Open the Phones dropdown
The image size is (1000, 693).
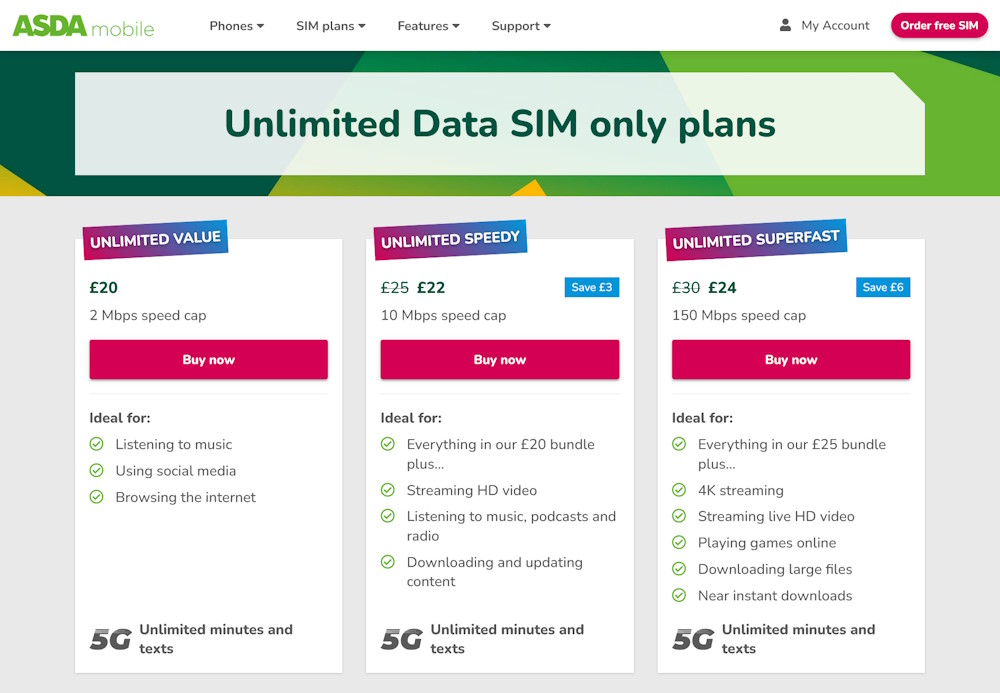point(236,26)
